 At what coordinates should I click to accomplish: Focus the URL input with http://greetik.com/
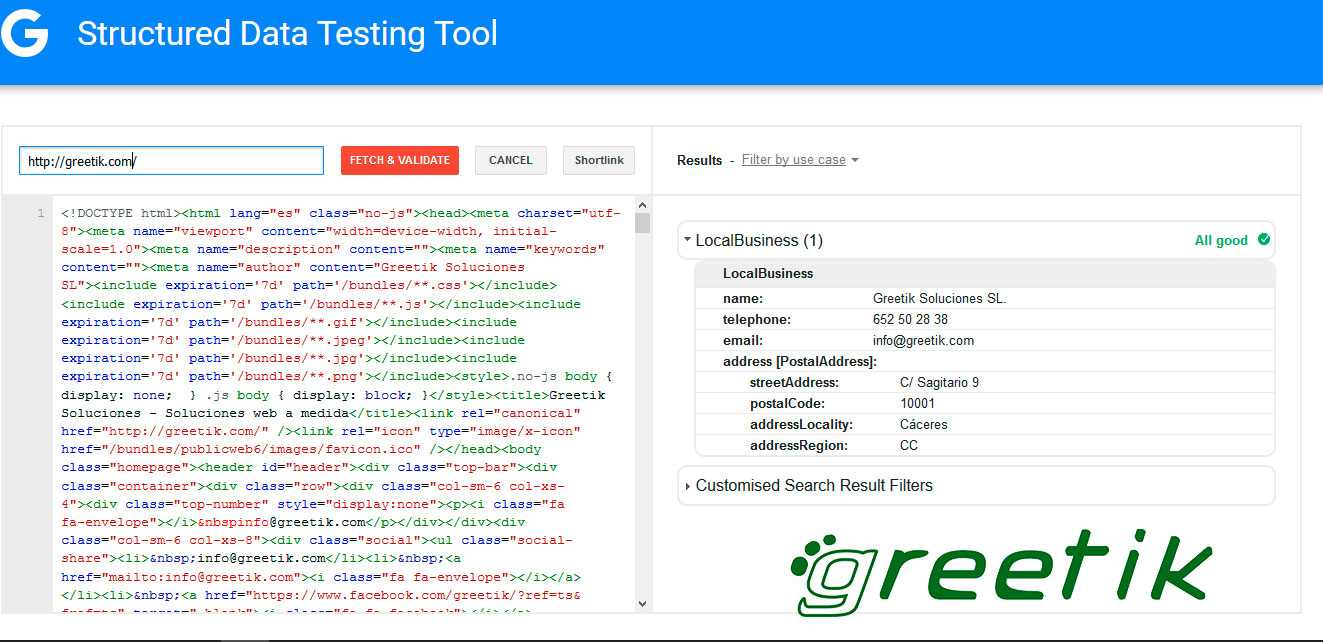(x=171, y=161)
